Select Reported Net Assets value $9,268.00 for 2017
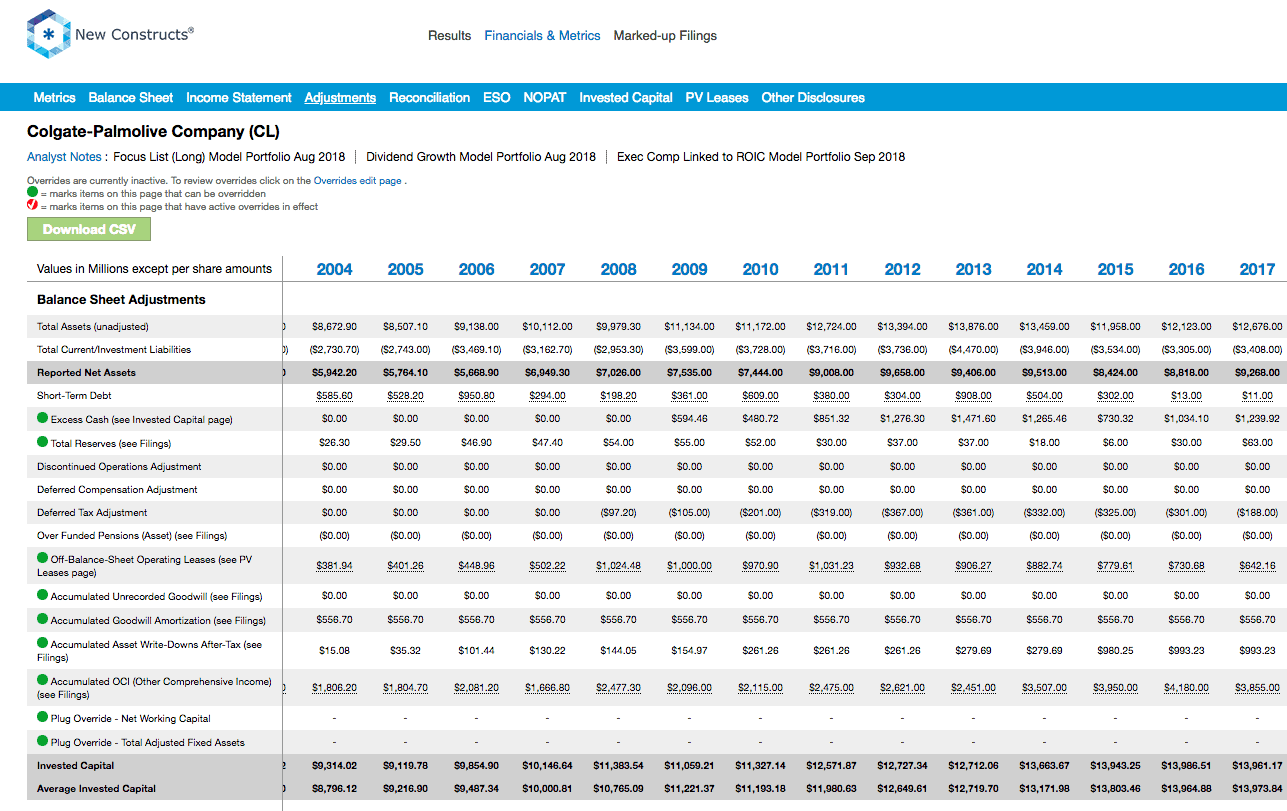 tap(1257, 372)
